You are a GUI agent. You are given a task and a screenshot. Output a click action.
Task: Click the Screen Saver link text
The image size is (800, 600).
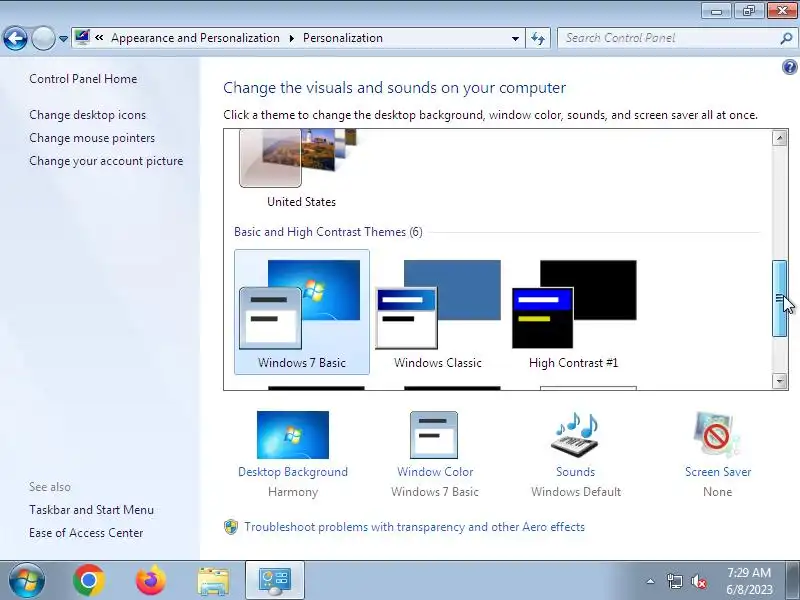click(718, 472)
